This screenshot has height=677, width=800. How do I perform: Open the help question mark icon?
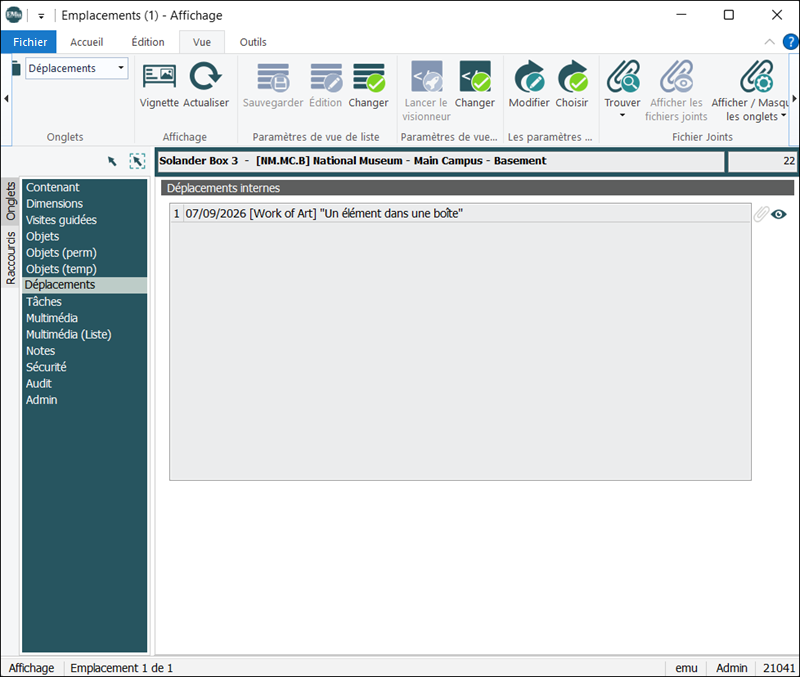click(x=791, y=42)
